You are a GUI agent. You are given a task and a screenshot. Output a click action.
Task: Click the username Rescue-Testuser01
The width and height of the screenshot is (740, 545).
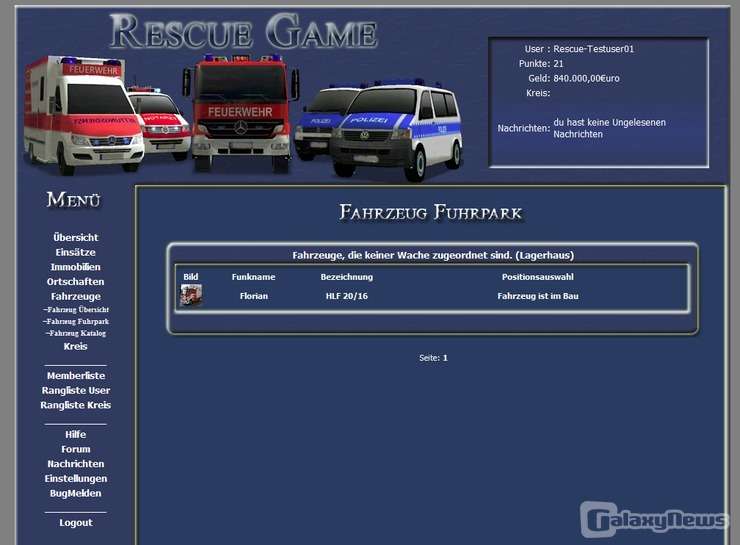pyautogui.click(x=593, y=49)
